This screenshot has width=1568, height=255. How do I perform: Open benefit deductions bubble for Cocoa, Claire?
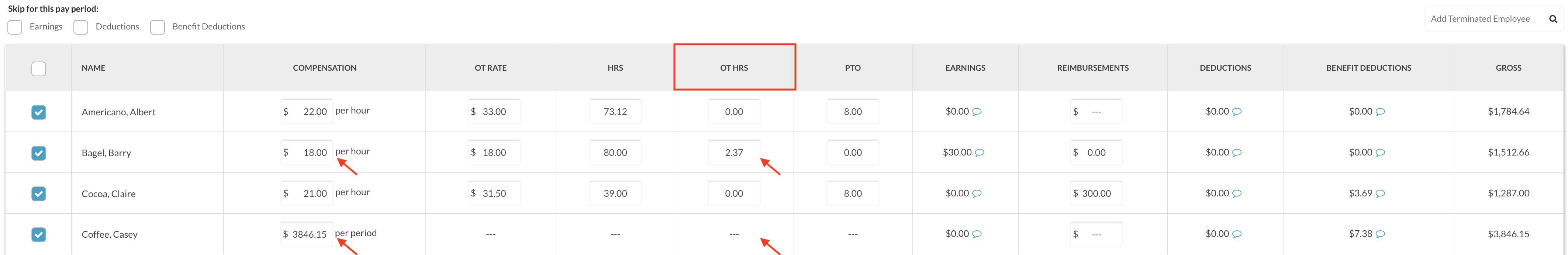coord(1381,193)
